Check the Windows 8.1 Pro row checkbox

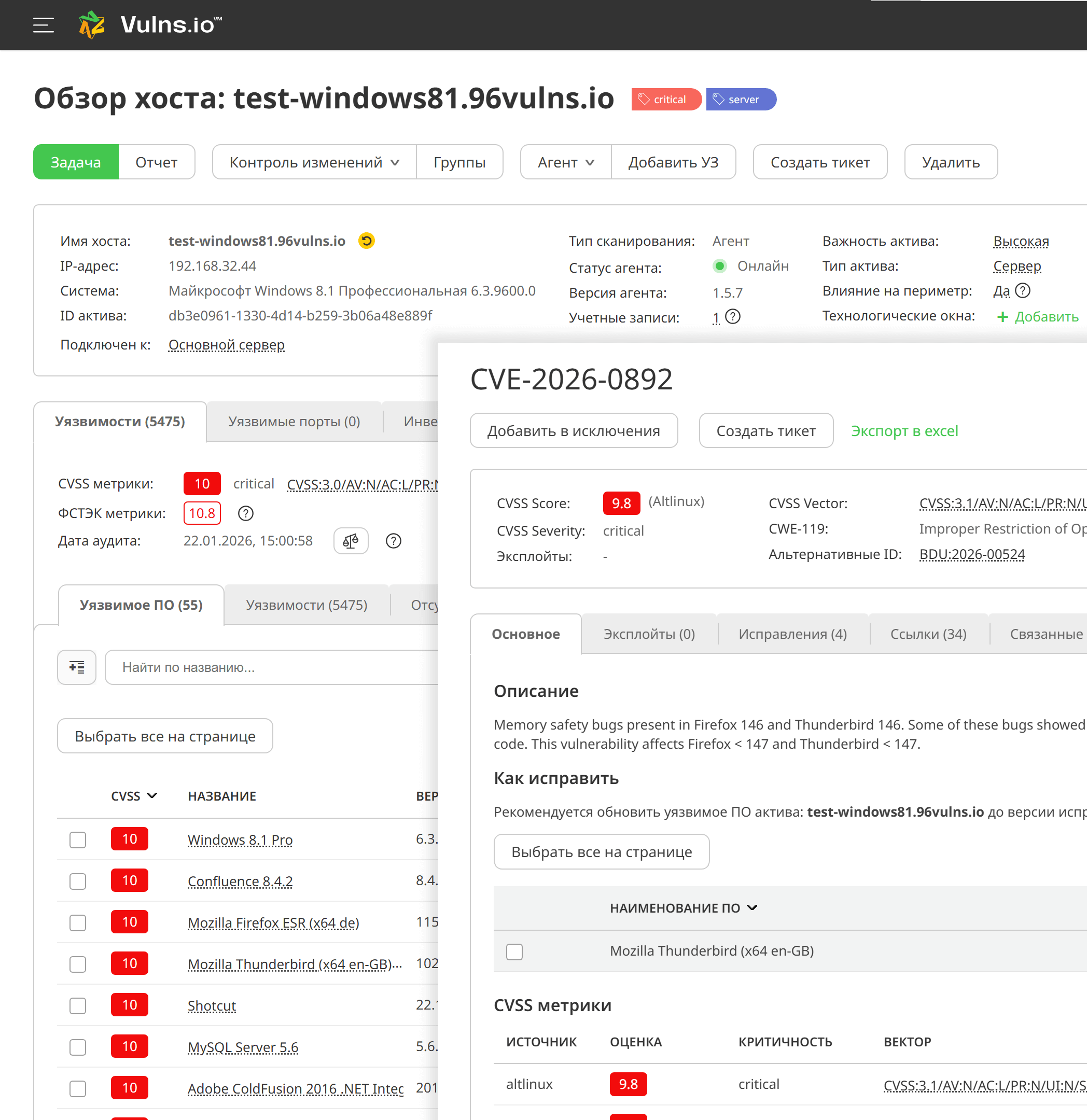coord(78,839)
